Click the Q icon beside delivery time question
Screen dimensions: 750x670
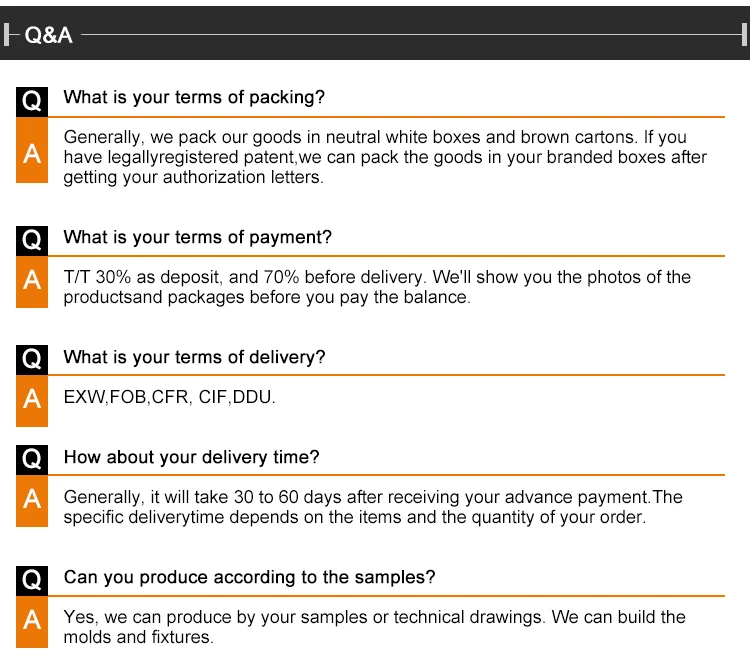pos(32,459)
